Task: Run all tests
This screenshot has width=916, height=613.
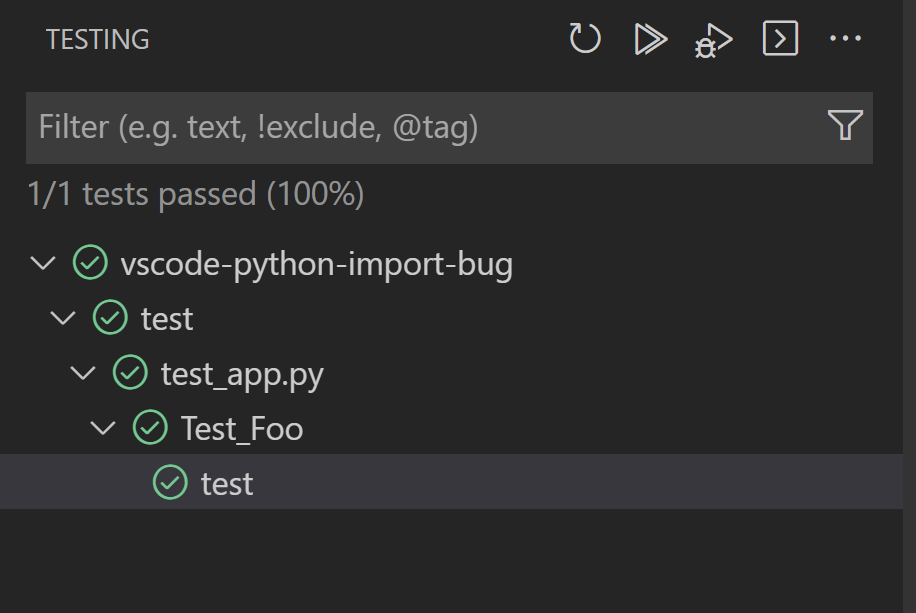Action: tap(649, 38)
